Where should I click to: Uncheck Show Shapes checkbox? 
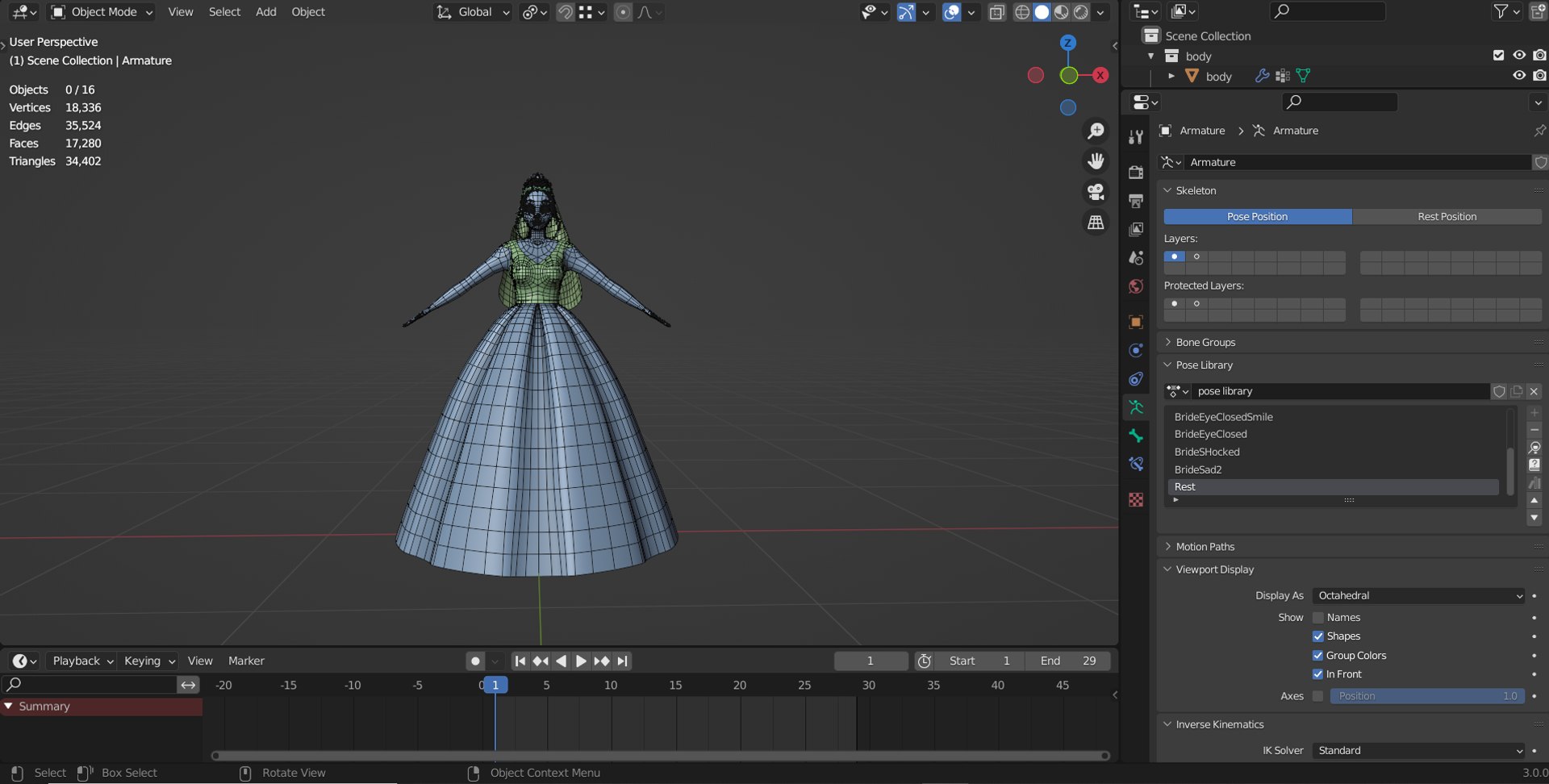[x=1318, y=636]
